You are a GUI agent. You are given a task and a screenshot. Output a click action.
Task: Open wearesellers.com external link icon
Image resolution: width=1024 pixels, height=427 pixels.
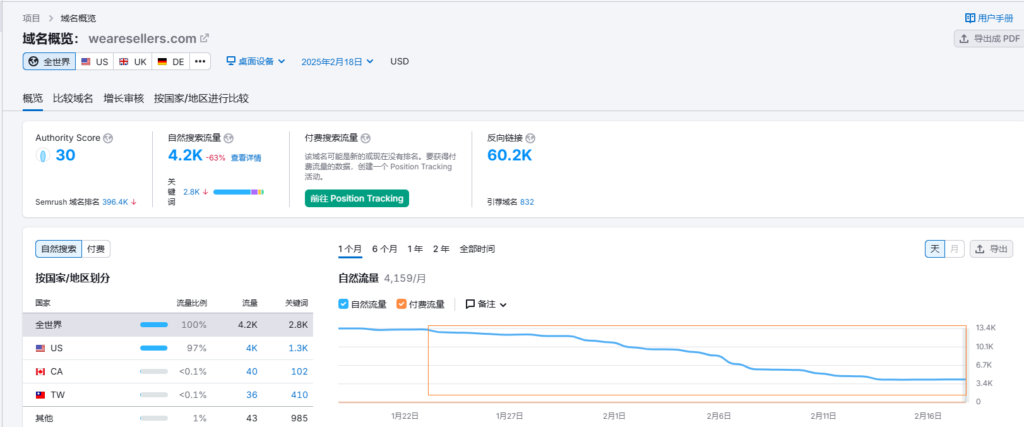point(205,38)
